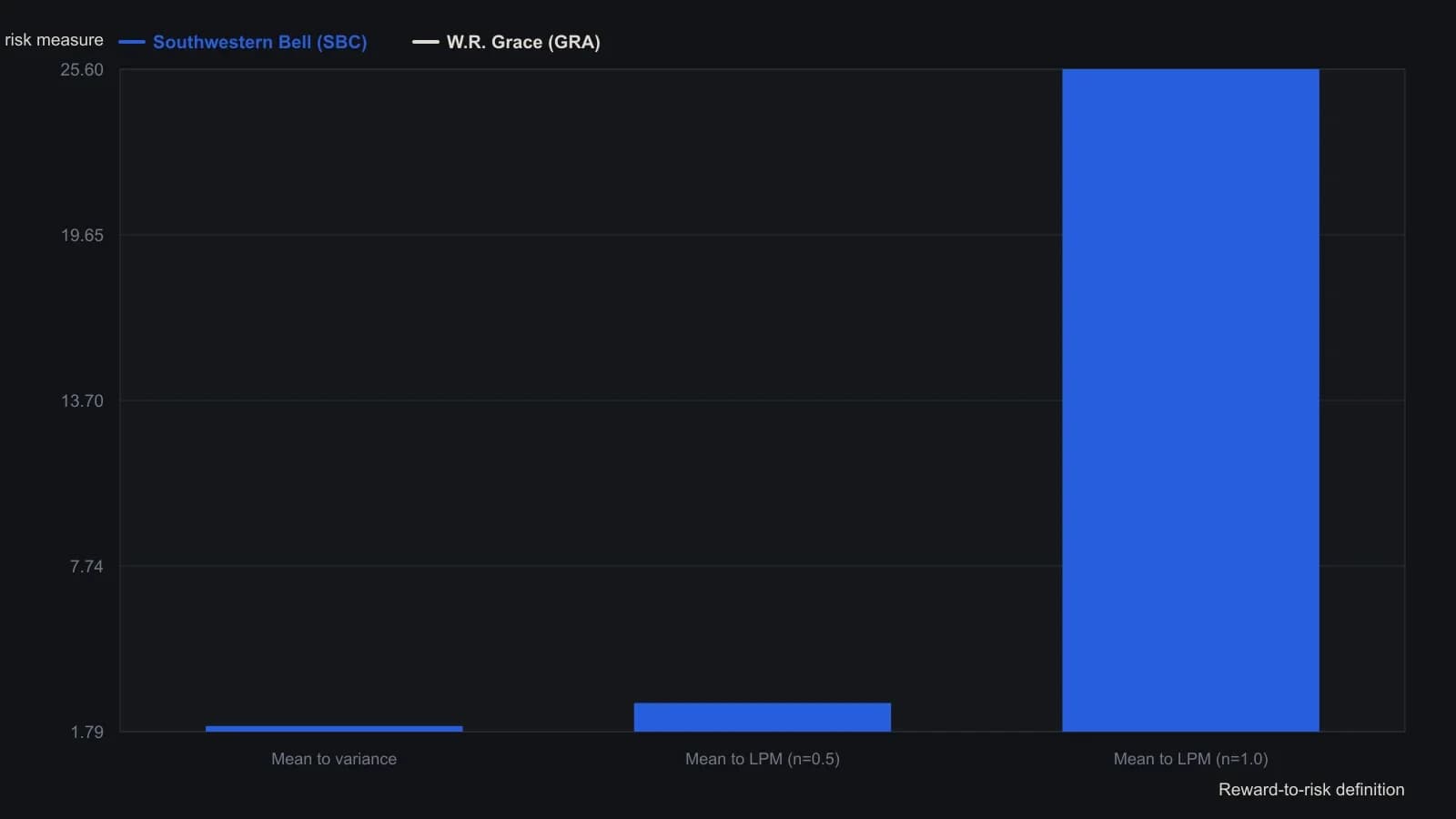Click the 25.60 y-axis tick label
Viewport: 1456px width, 819px height.
coord(82,70)
